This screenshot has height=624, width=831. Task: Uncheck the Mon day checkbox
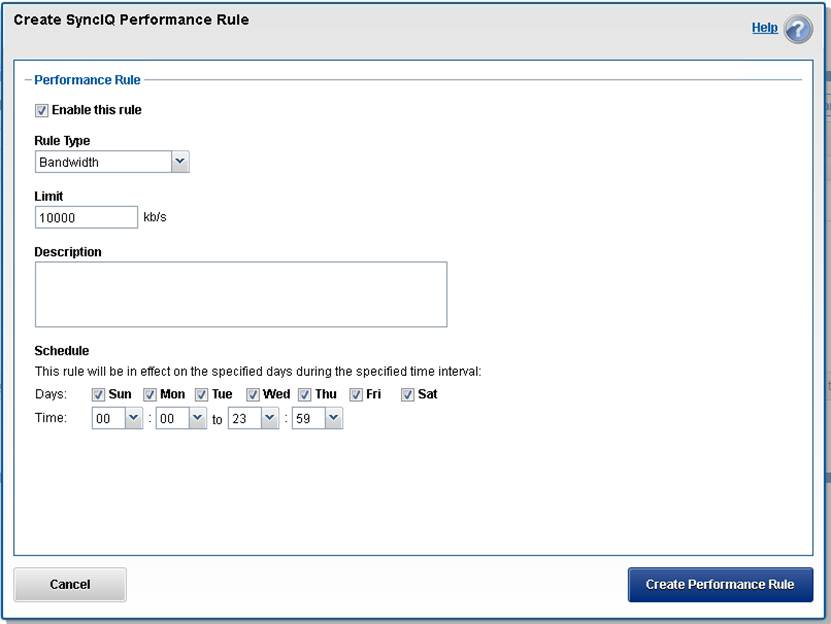[x=150, y=395]
